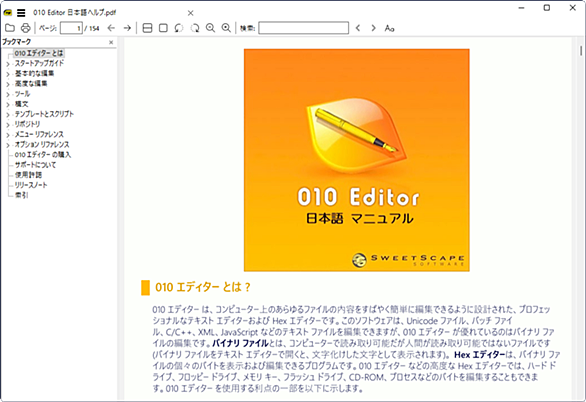Viewport: 586px width, 402px height.
Task: Expand the 基本的な編集 bookmark
Action: point(8,74)
